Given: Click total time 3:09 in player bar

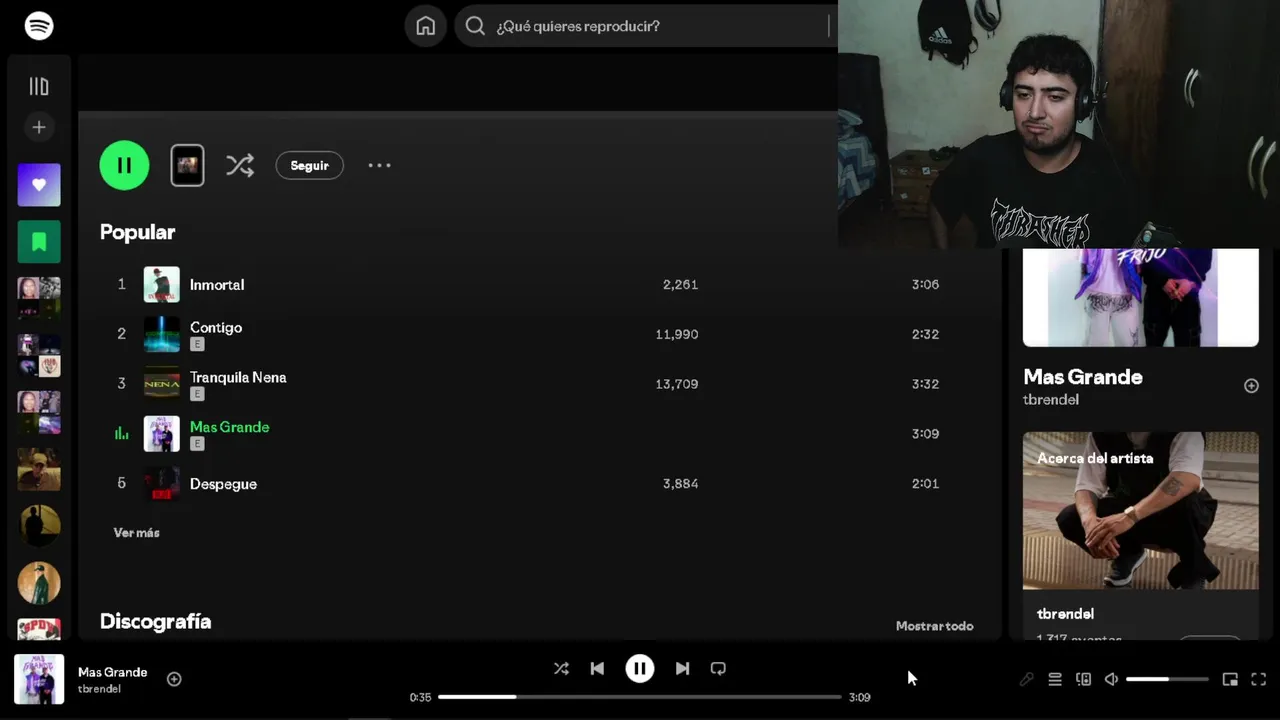Looking at the screenshot, I should (x=860, y=698).
